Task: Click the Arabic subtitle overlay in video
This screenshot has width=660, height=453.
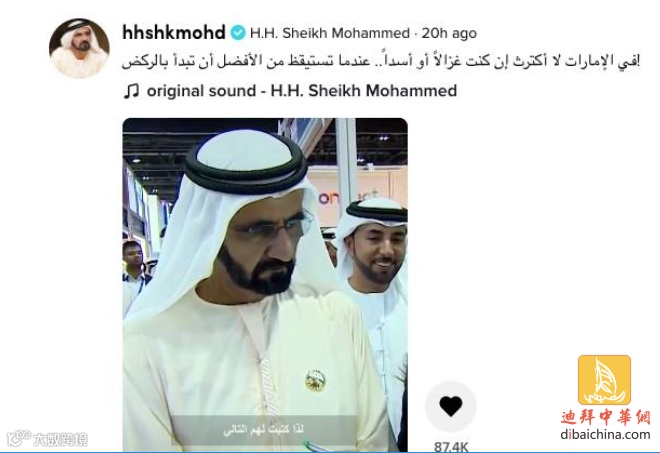Action: [x=263, y=430]
